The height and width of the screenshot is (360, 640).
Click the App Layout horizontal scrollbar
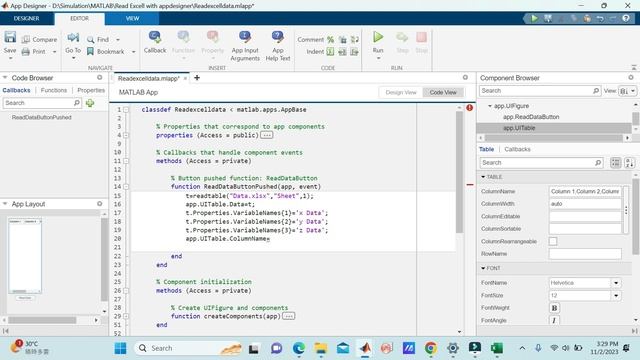click(42, 320)
